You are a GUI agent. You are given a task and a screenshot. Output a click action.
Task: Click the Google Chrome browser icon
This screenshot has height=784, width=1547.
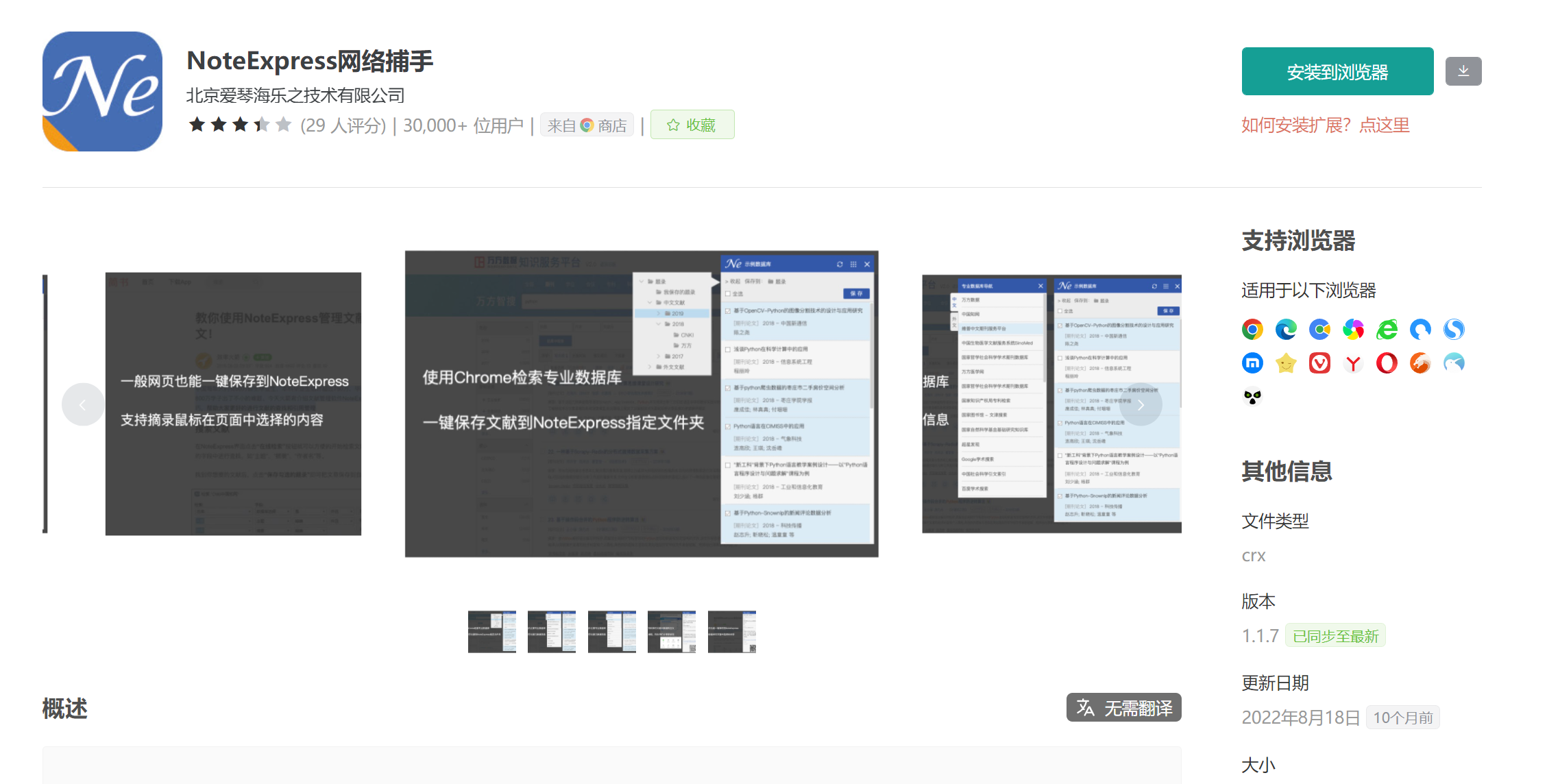point(1252,330)
